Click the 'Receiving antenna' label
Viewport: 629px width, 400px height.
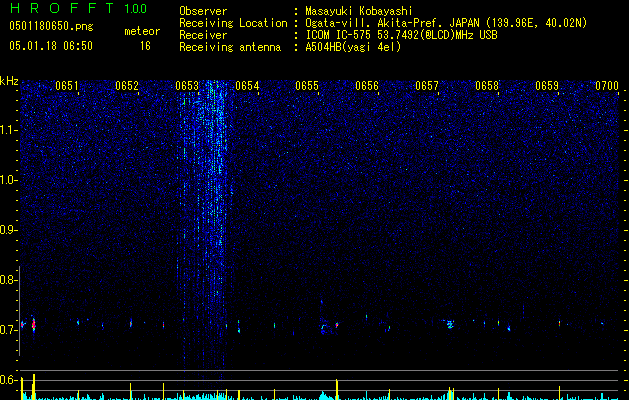coord(230,47)
